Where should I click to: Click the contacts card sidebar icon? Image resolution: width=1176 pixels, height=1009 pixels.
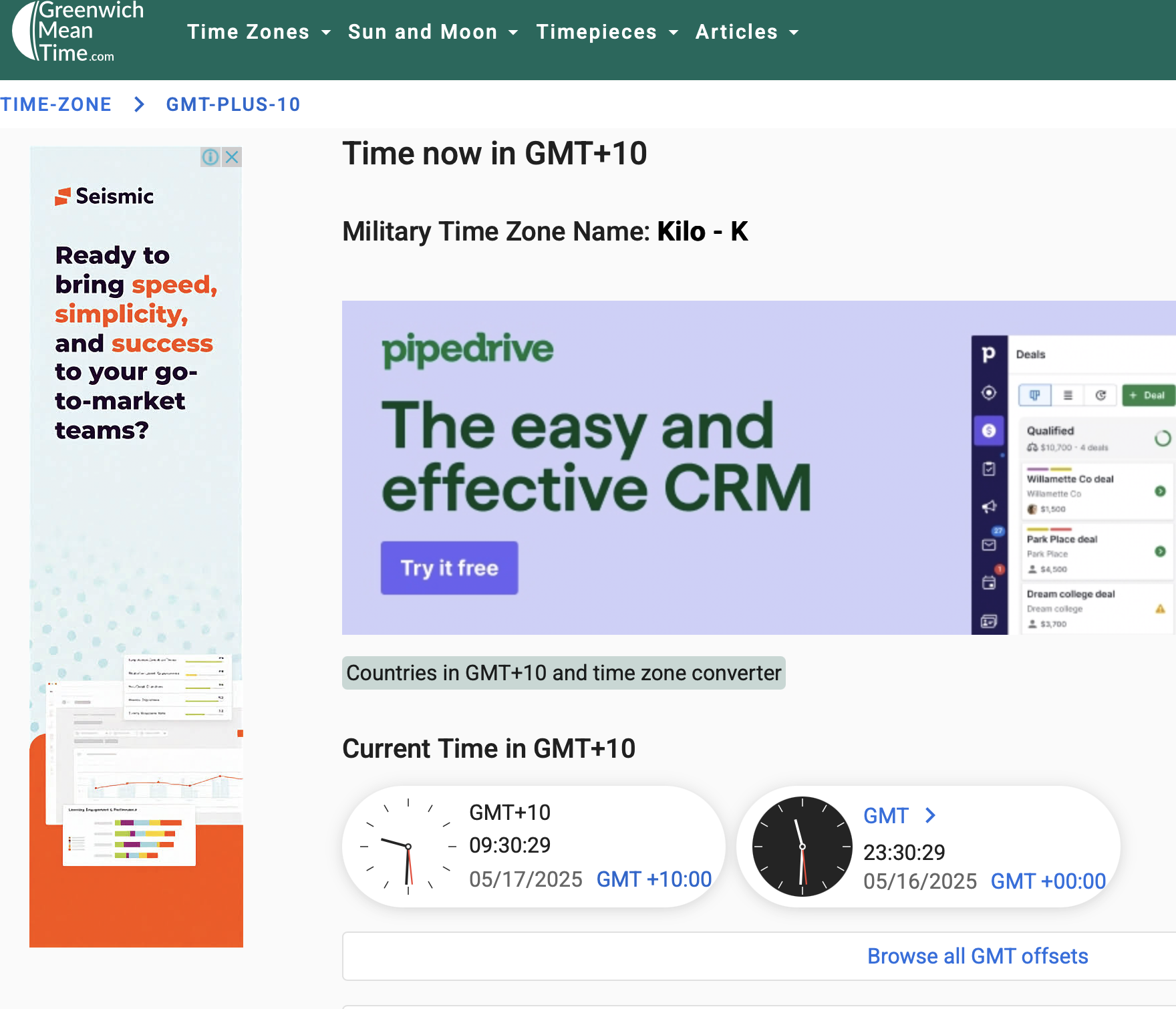point(989,621)
